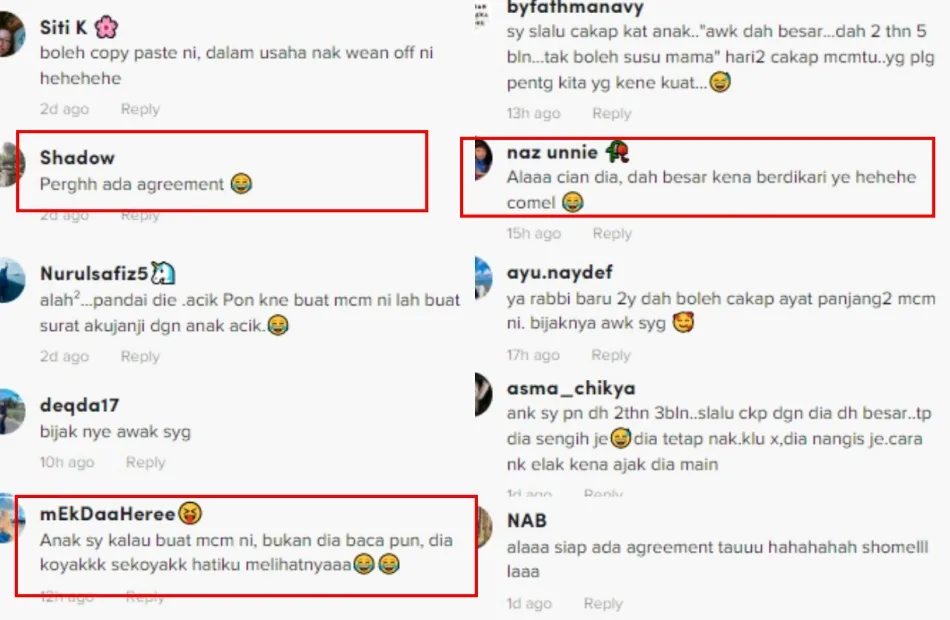Viewport: 950px width, 620px height.
Task: Open ayu.naydef's username profile
Action: (x=559, y=272)
